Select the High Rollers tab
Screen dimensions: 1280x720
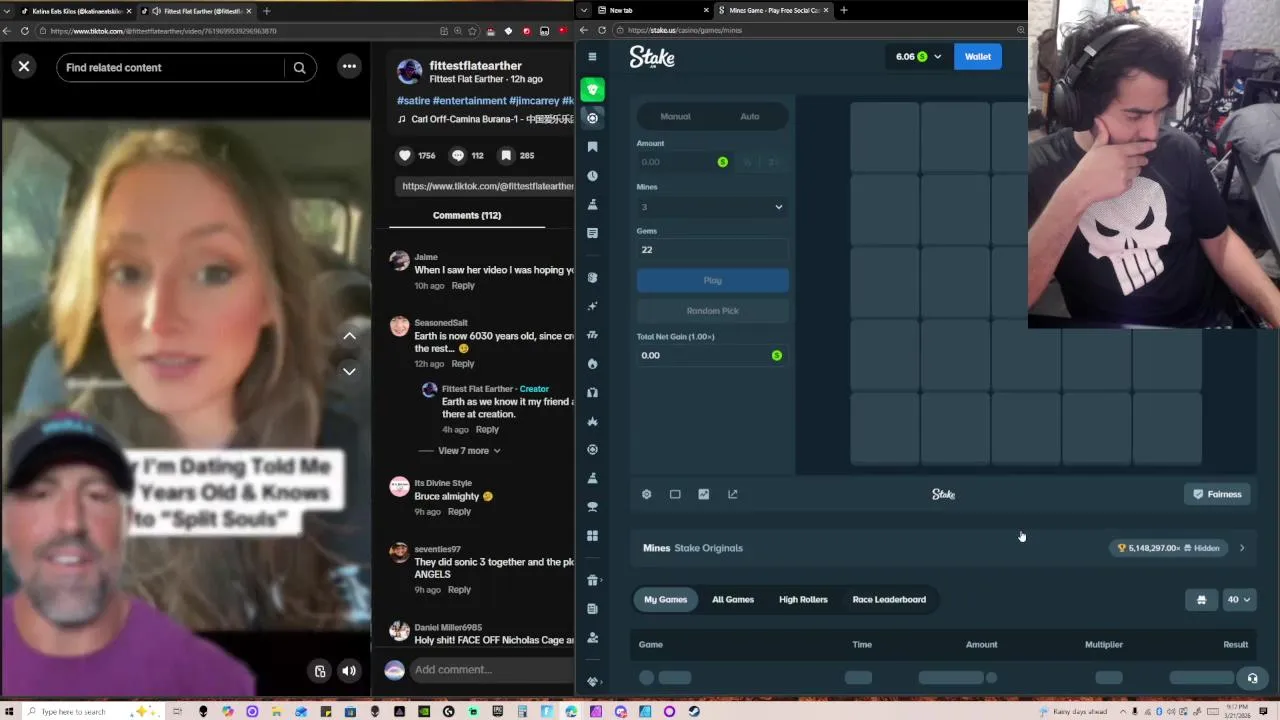(x=803, y=599)
